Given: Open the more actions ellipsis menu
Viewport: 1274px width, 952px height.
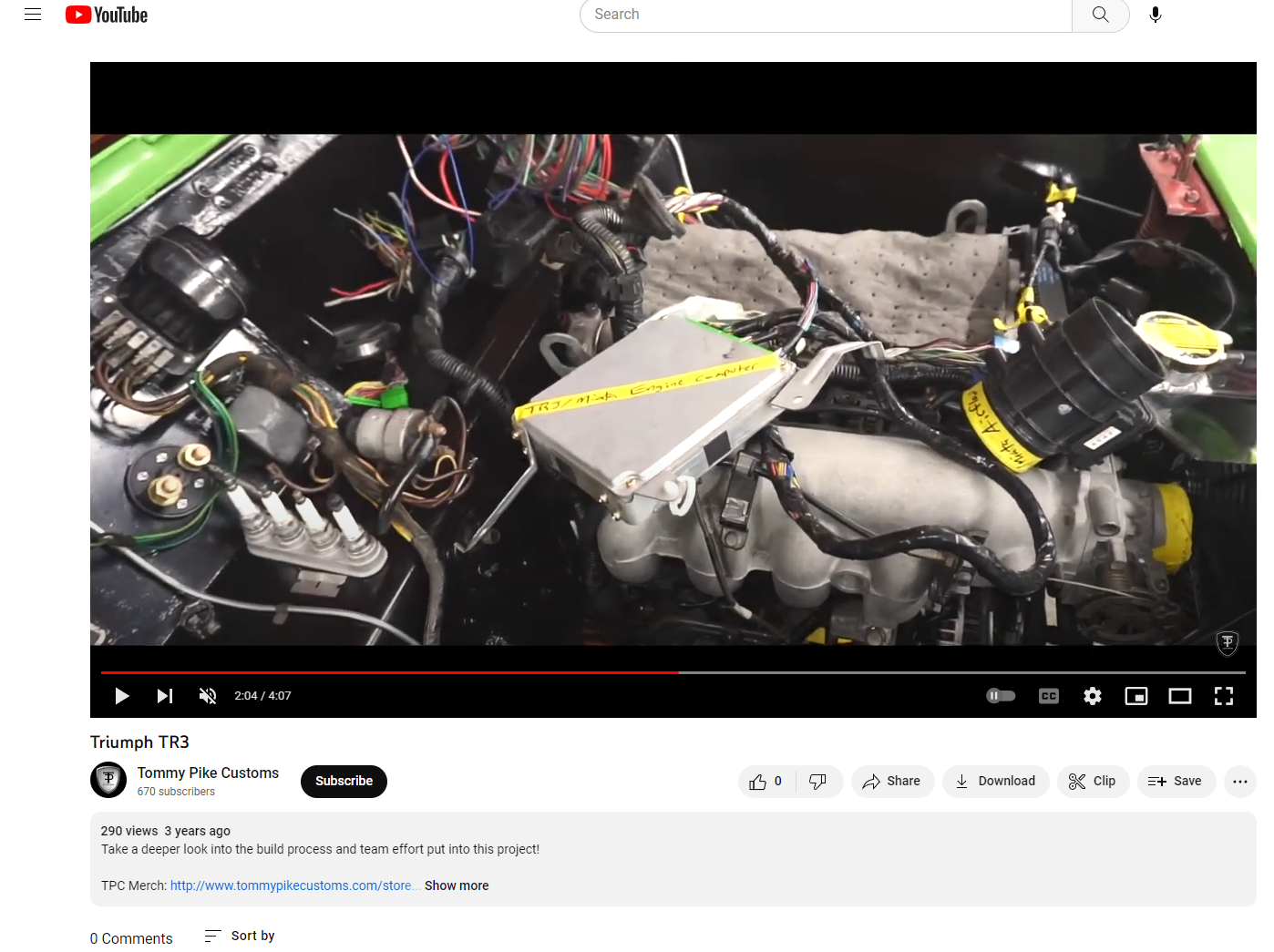Looking at the screenshot, I should point(1240,782).
